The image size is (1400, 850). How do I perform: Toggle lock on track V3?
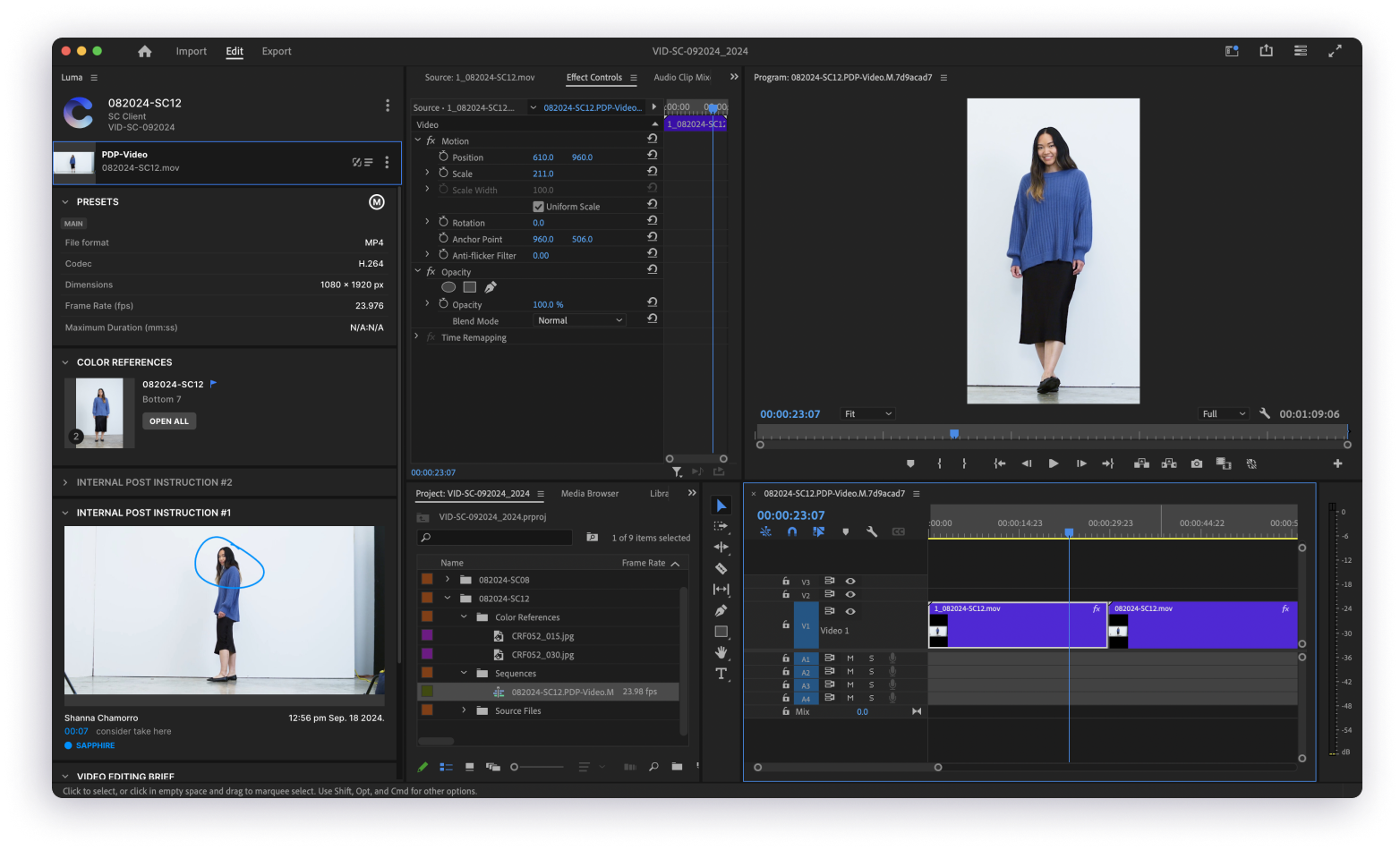[786, 581]
